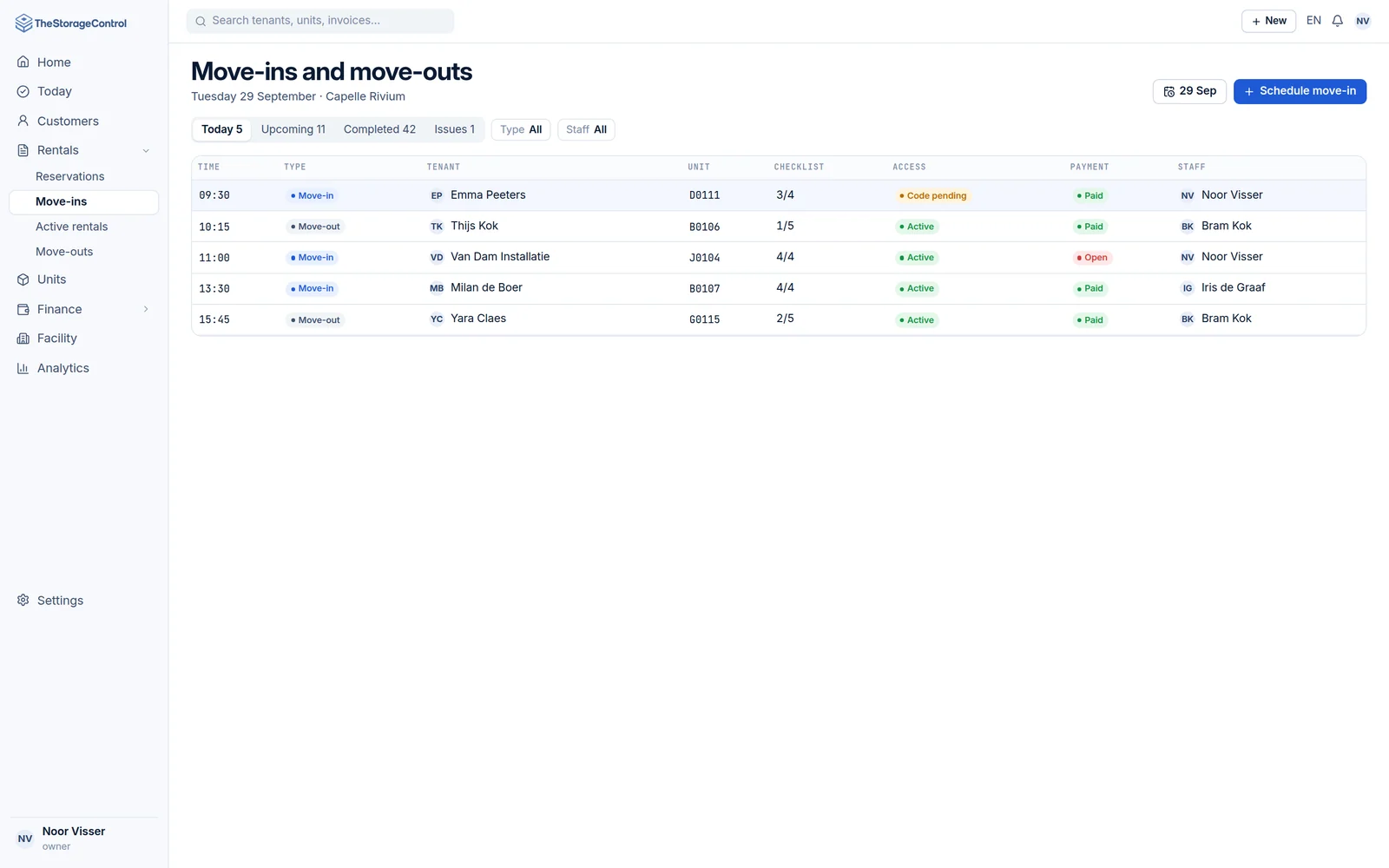Expand the Finance sidebar section
The image size is (1389, 868).
146,309
